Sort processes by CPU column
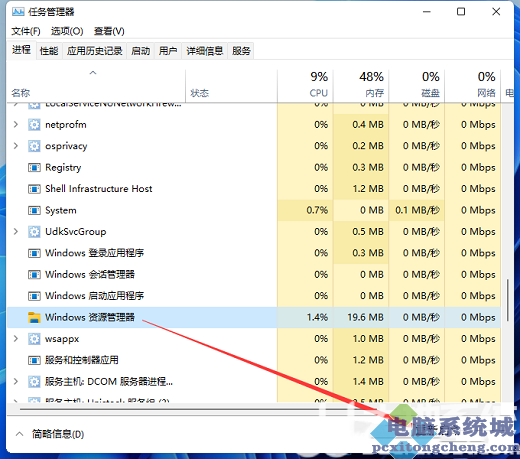The width and height of the screenshot is (520, 459). pyautogui.click(x=305, y=85)
